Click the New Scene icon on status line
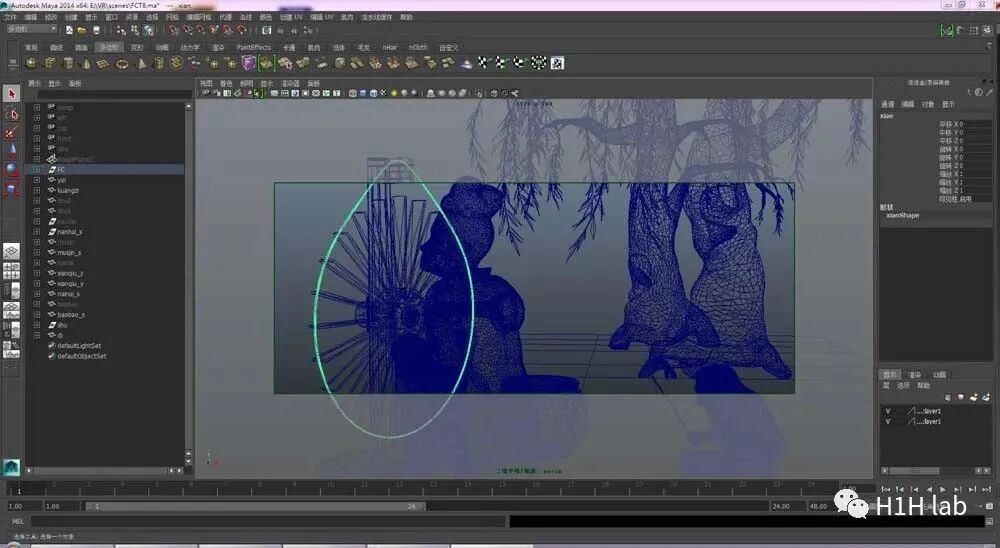Screen dimensions: 1000x548 pyautogui.click(x=69, y=30)
